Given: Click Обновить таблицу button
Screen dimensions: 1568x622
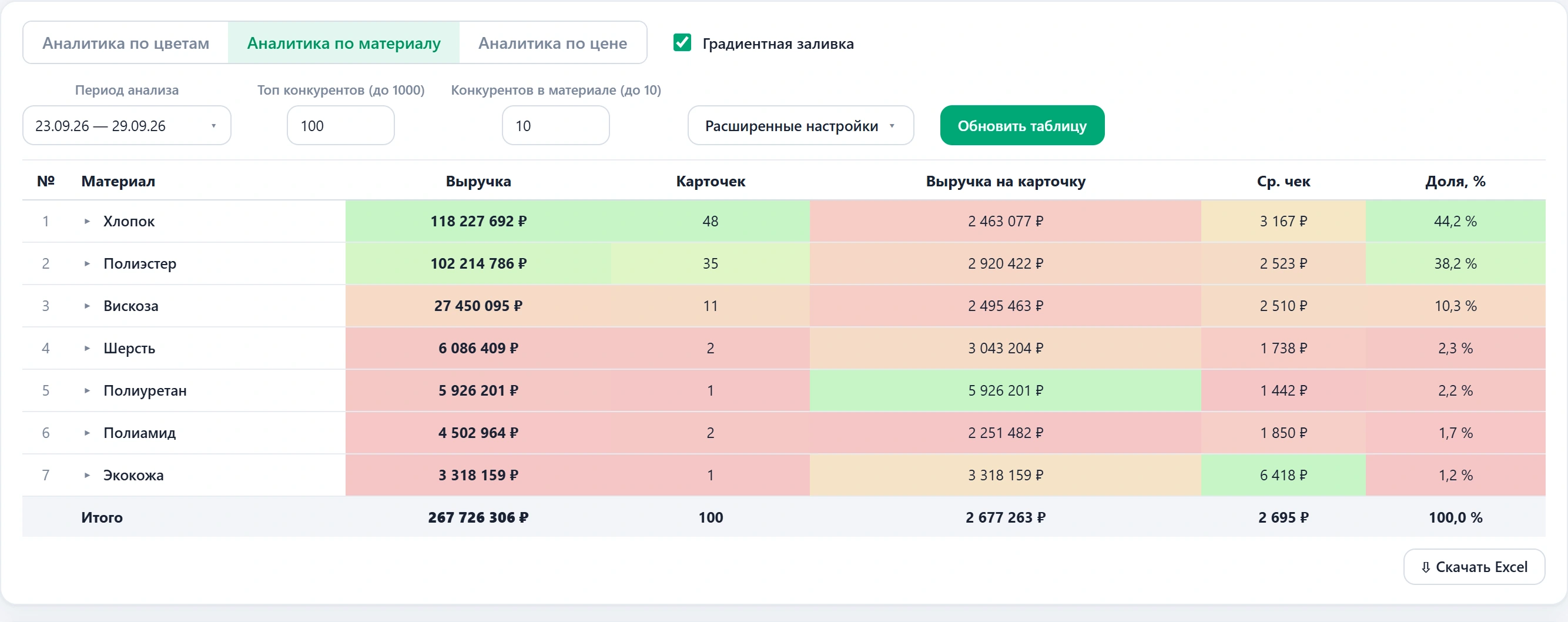Looking at the screenshot, I should pos(1022,125).
